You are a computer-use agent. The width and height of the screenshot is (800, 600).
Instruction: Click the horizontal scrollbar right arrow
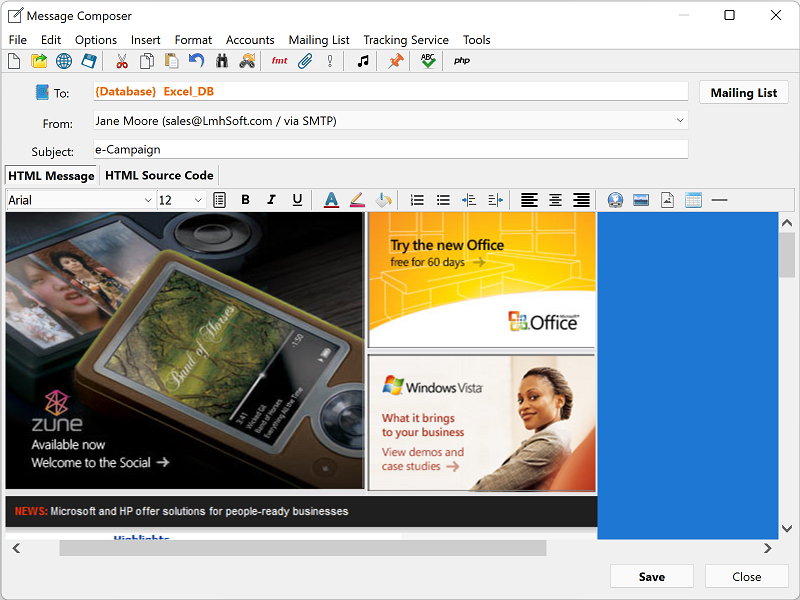(767, 548)
